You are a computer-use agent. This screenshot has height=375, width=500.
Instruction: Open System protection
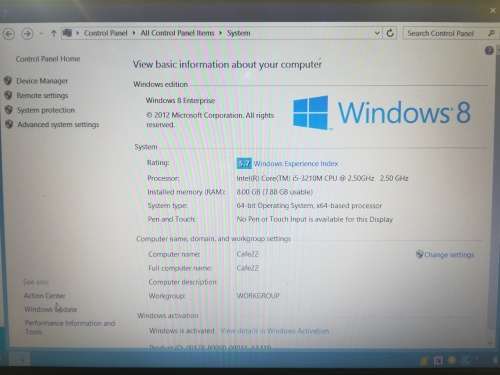coord(46,110)
